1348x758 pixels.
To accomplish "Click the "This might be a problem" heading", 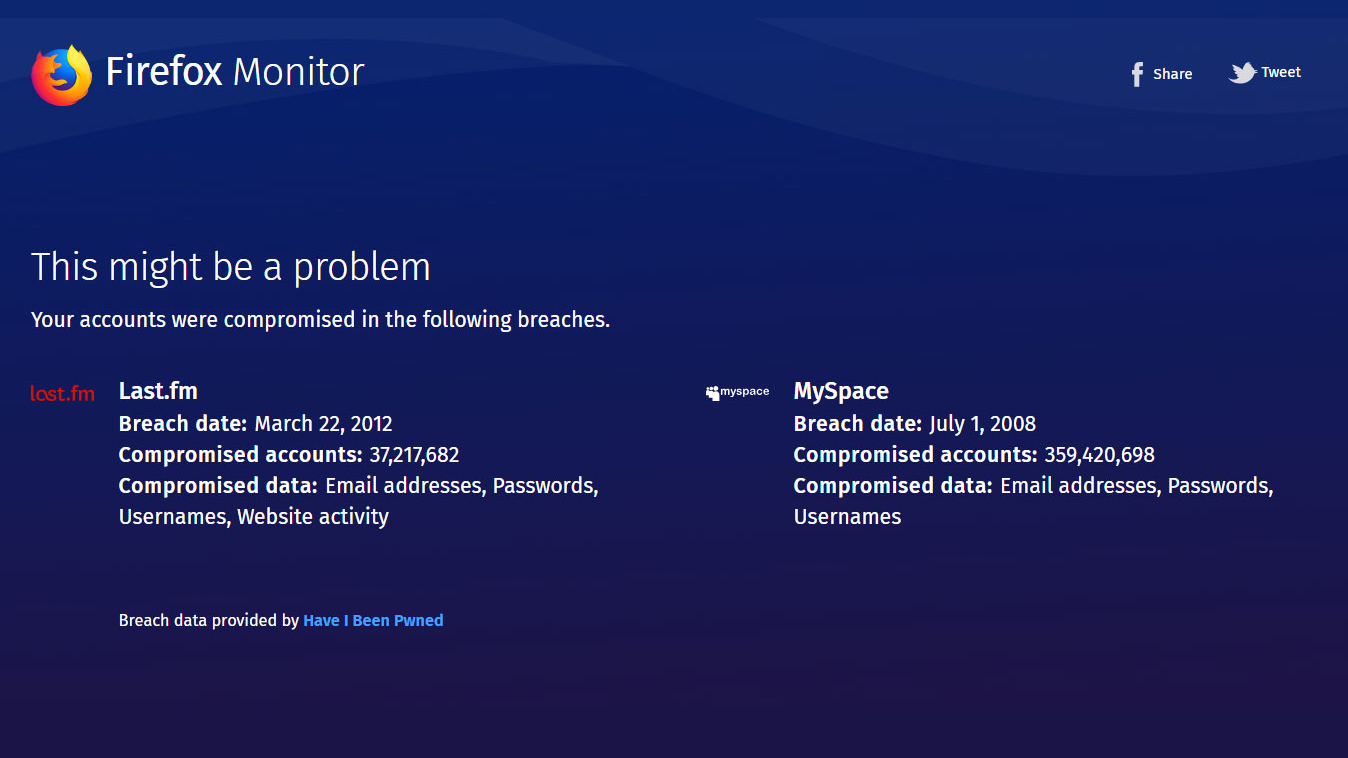I will [231, 267].
